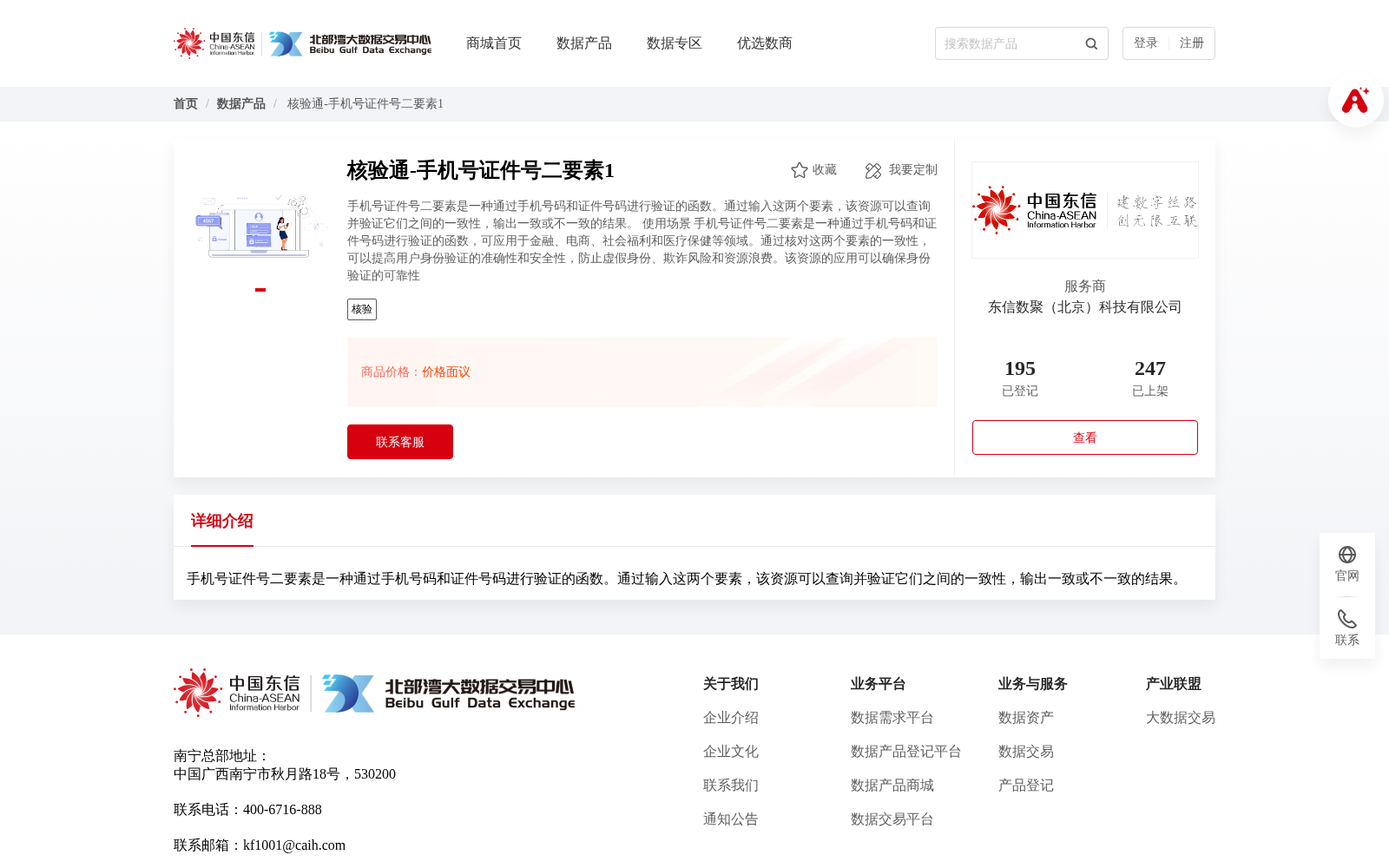1389x868 pixels.
Task: Click the 核验 tag
Action: pos(362,310)
